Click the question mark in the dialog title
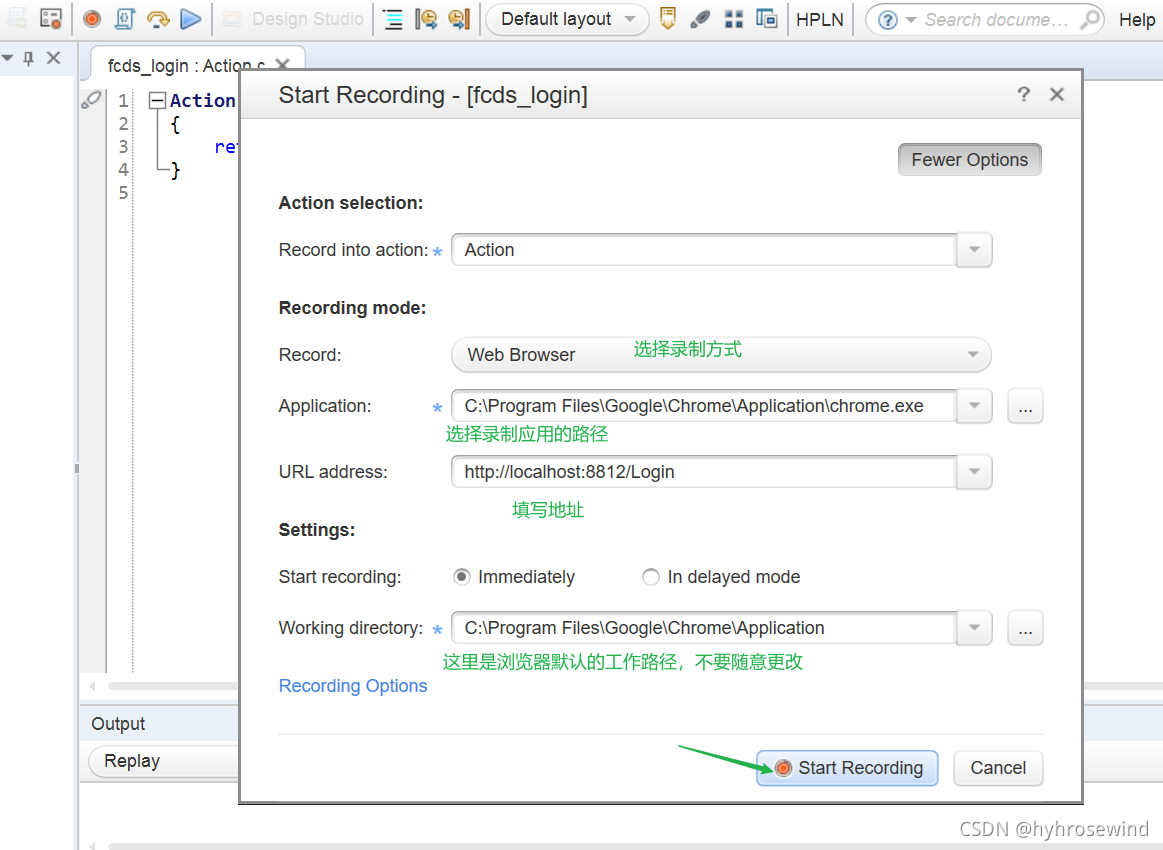1163x850 pixels. pos(1024,94)
